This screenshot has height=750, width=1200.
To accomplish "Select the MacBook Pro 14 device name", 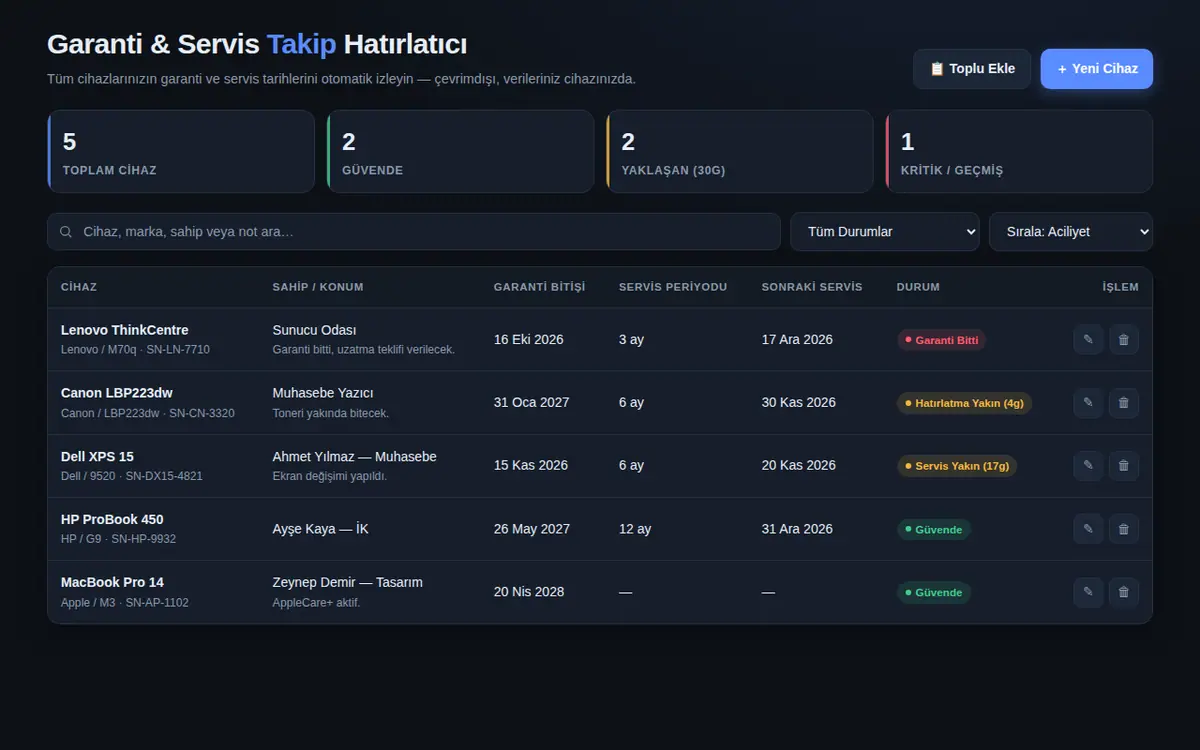I will [x=112, y=582].
